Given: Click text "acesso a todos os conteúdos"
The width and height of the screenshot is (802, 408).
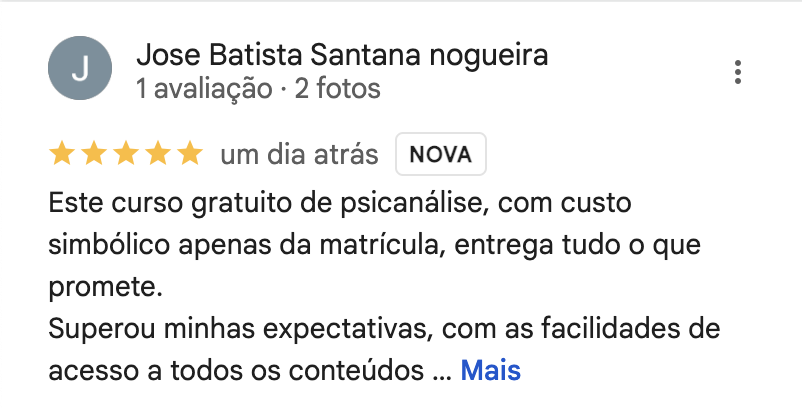Looking at the screenshot, I should pos(236,370).
